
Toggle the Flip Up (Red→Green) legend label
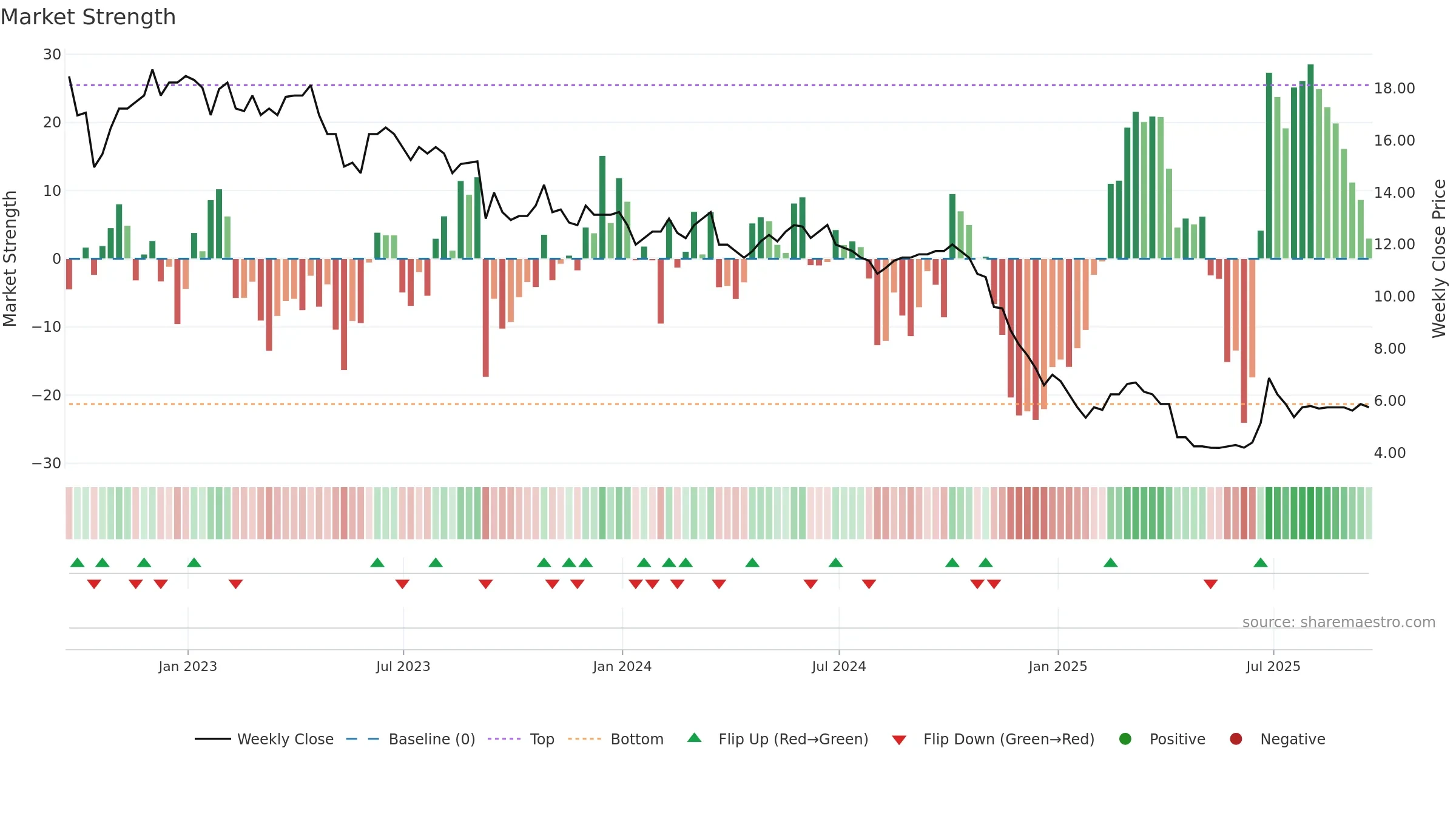tap(794, 739)
